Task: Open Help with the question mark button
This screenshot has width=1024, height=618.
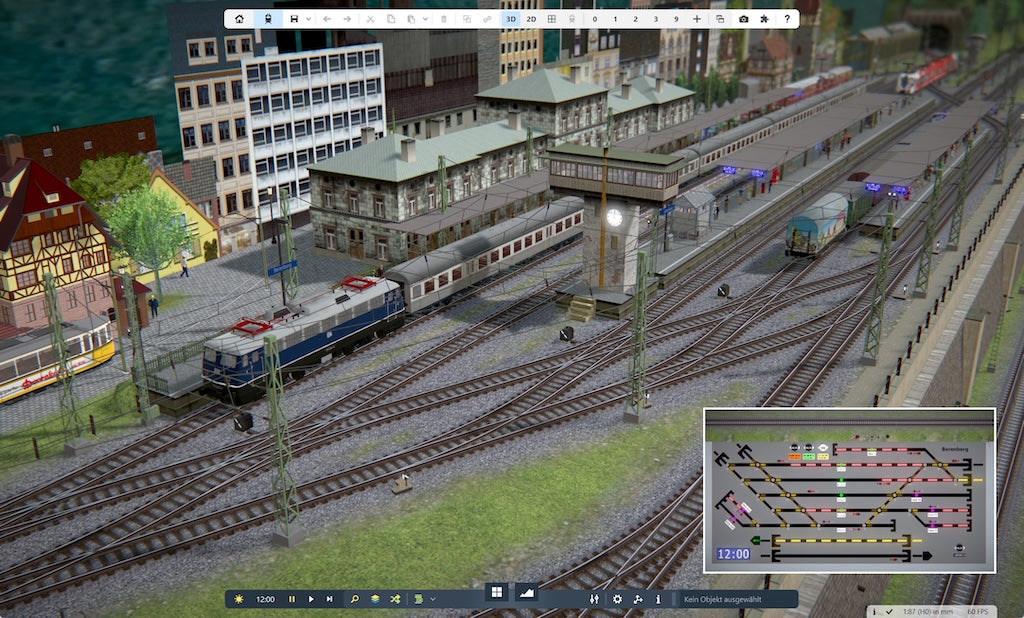Action: click(788, 17)
